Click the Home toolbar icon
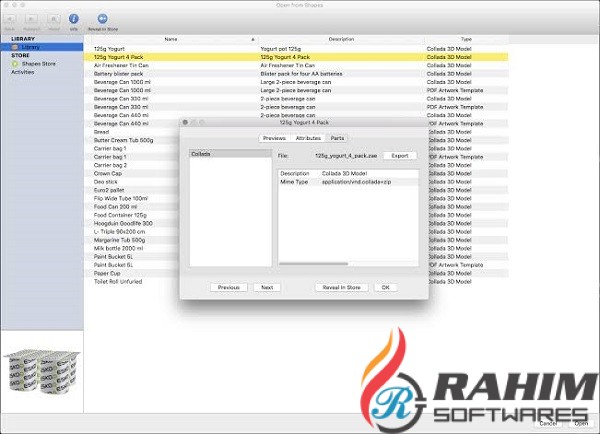Image resolution: width=600 pixels, height=434 pixels. point(54,19)
